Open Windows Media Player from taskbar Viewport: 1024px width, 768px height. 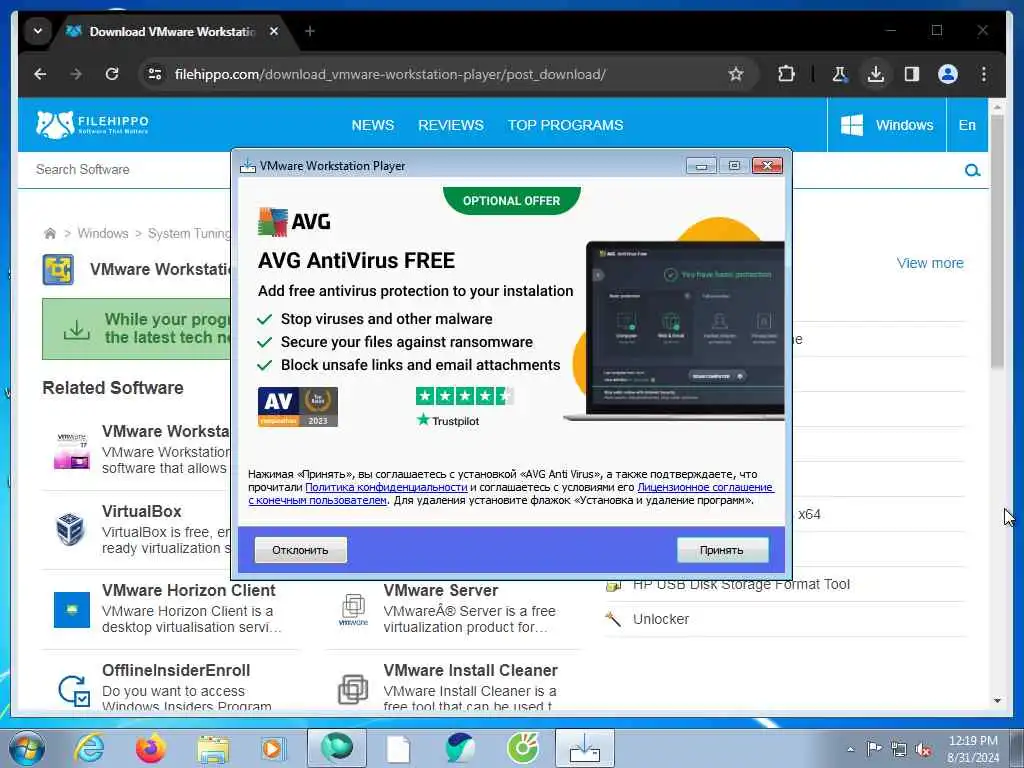click(273, 748)
